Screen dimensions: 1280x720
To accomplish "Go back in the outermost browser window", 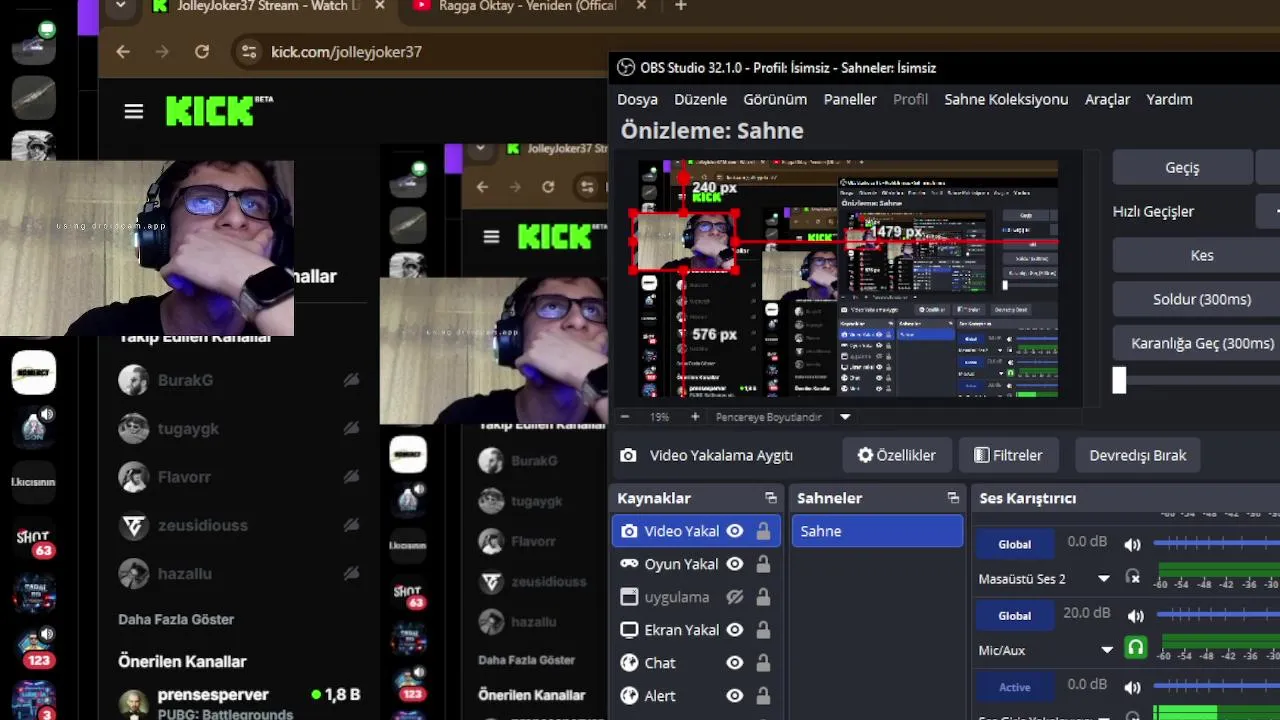I will click(x=123, y=52).
